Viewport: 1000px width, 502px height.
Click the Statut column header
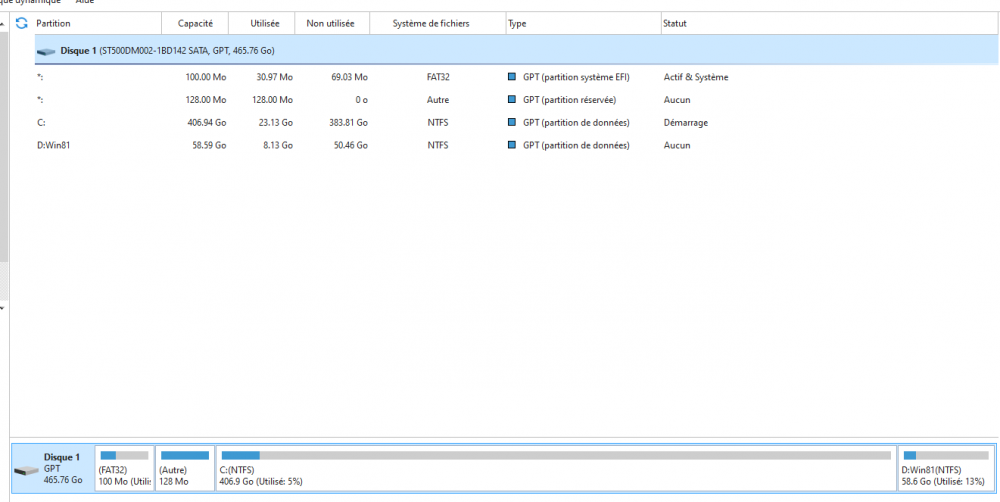click(x=674, y=23)
